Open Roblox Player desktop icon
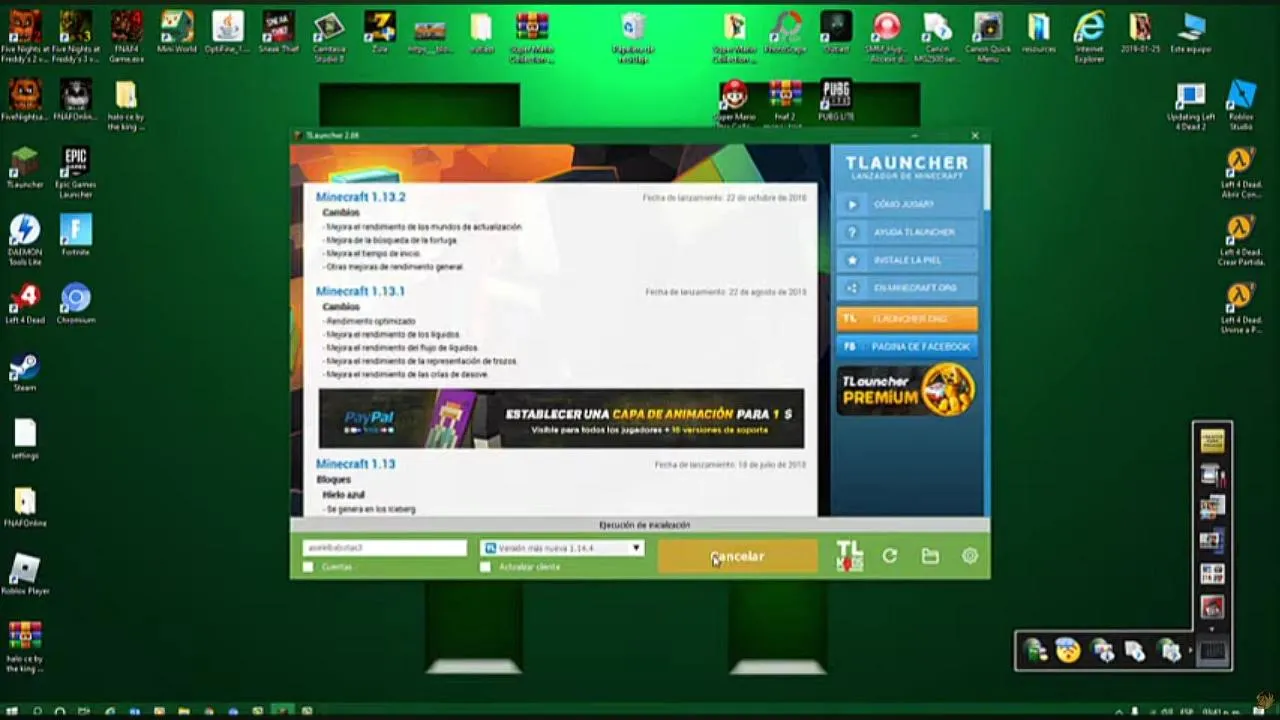 [x=24, y=569]
